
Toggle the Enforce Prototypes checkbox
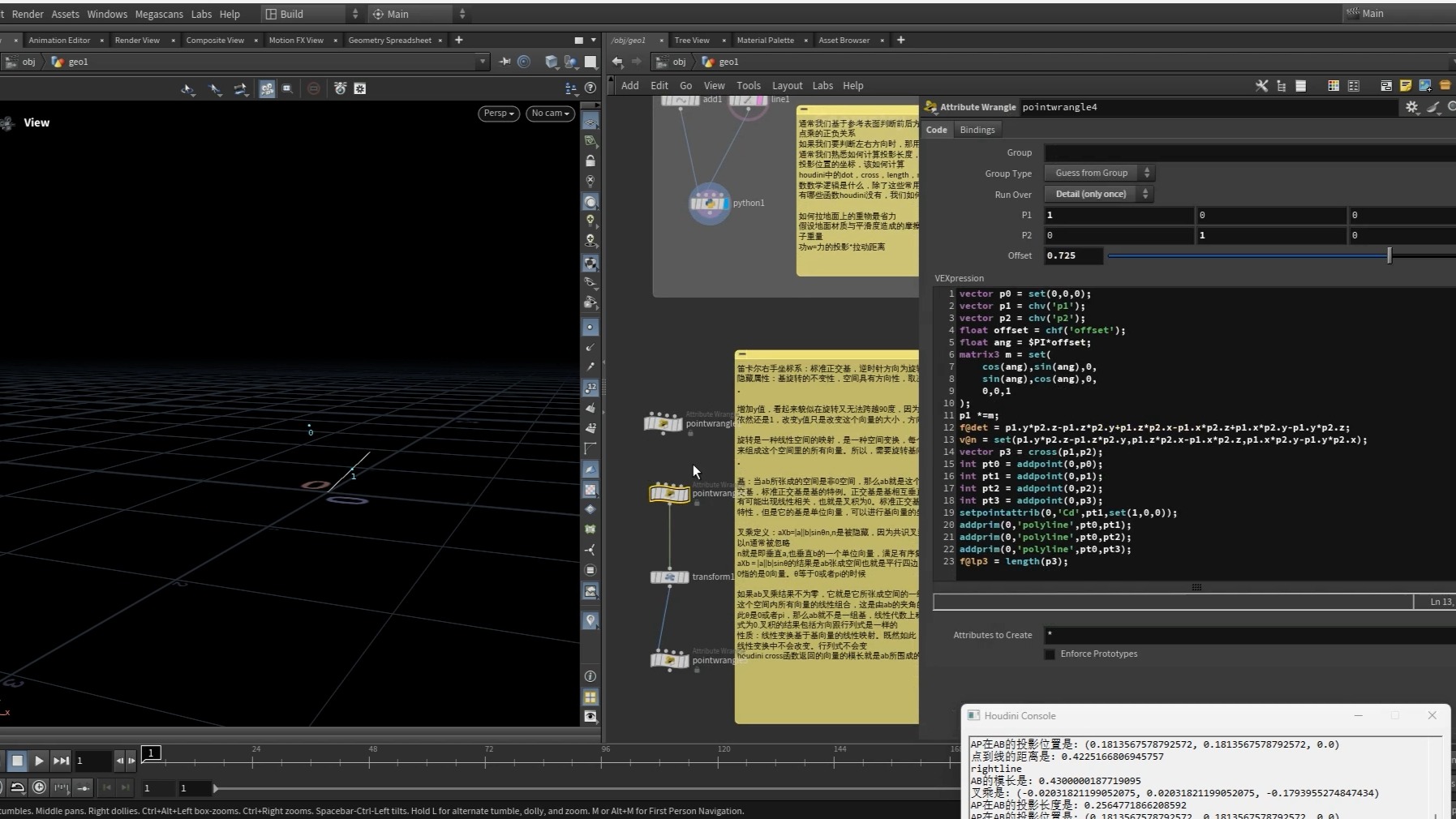pyautogui.click(x=1050, y=654)
